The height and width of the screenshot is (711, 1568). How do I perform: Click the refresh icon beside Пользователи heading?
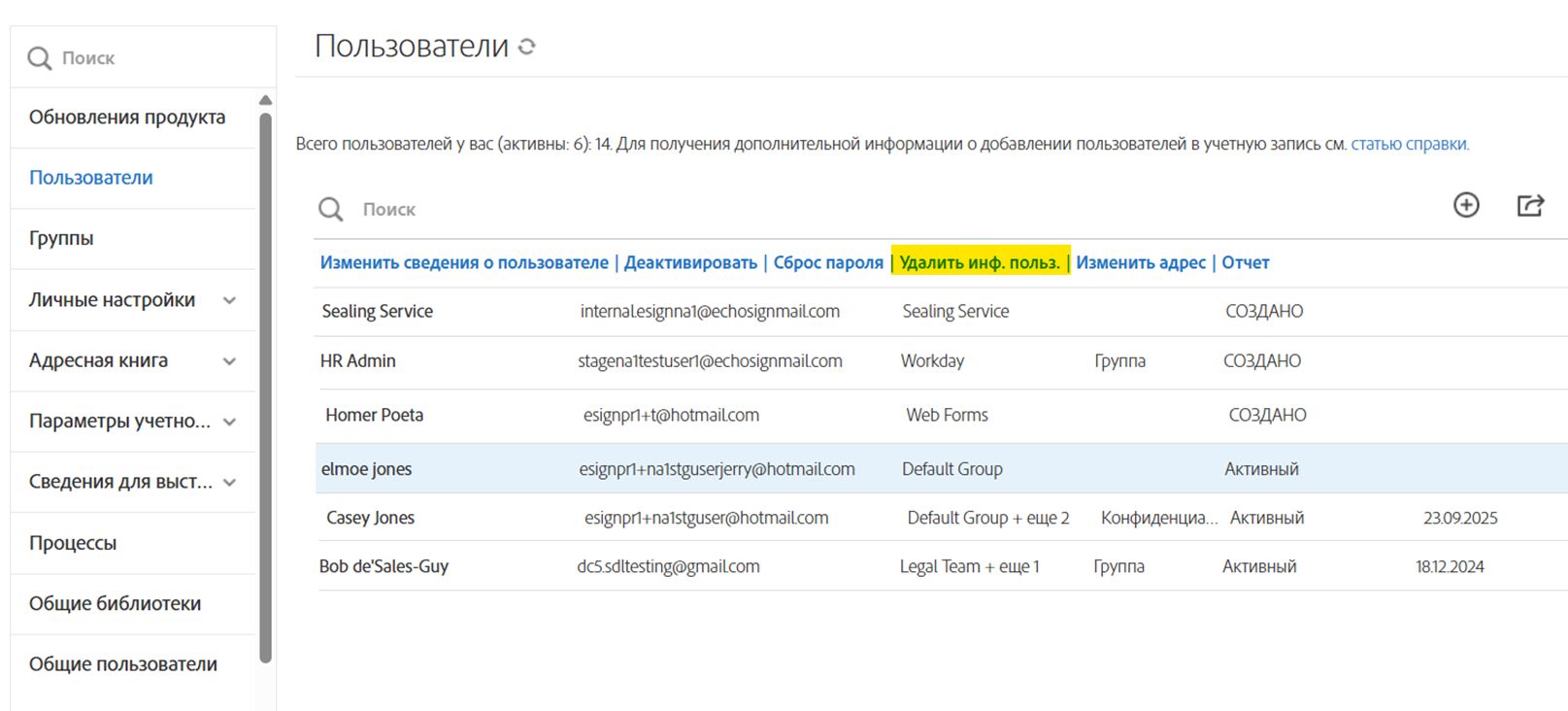point(527,47)
